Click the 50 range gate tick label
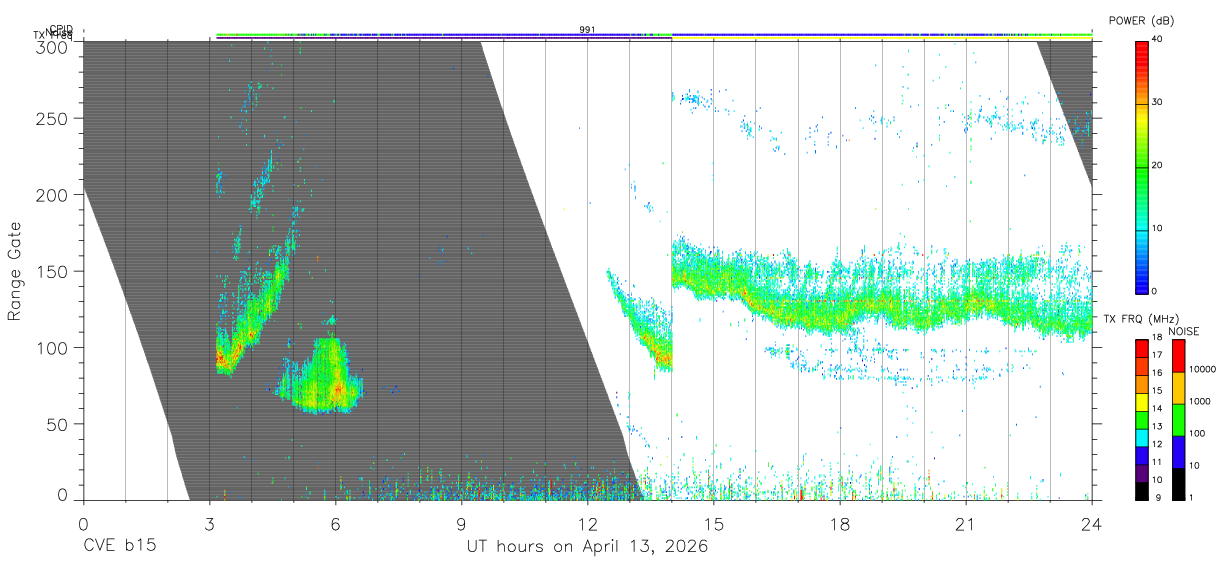Viewport: 1228px width, 567px height. [58, 424]
